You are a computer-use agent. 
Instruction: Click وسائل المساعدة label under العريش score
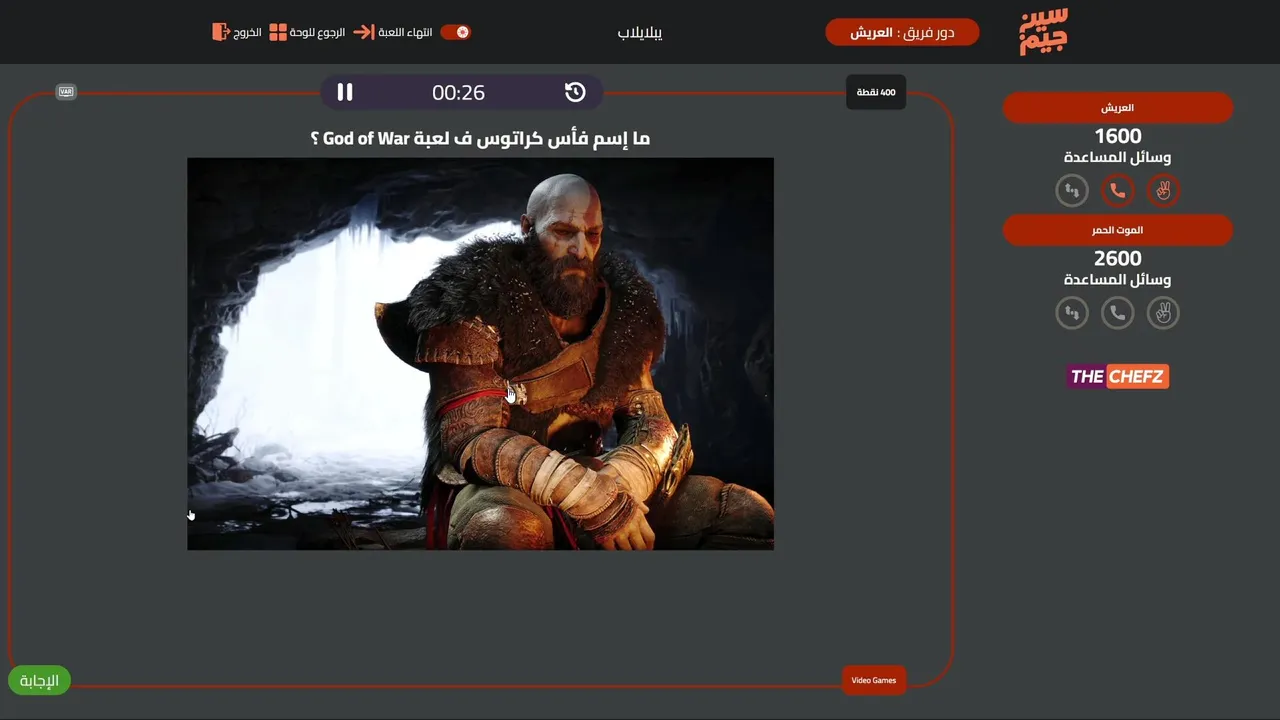(x=1118, y=157)
